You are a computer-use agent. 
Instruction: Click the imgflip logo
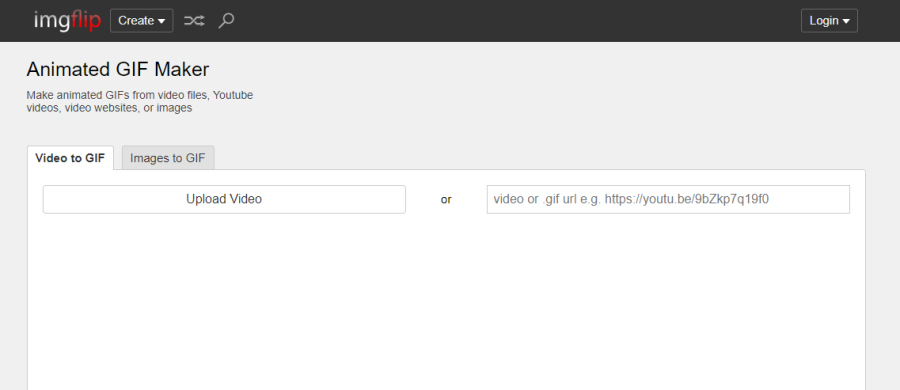pyautogui.click(x=67, y=21)
